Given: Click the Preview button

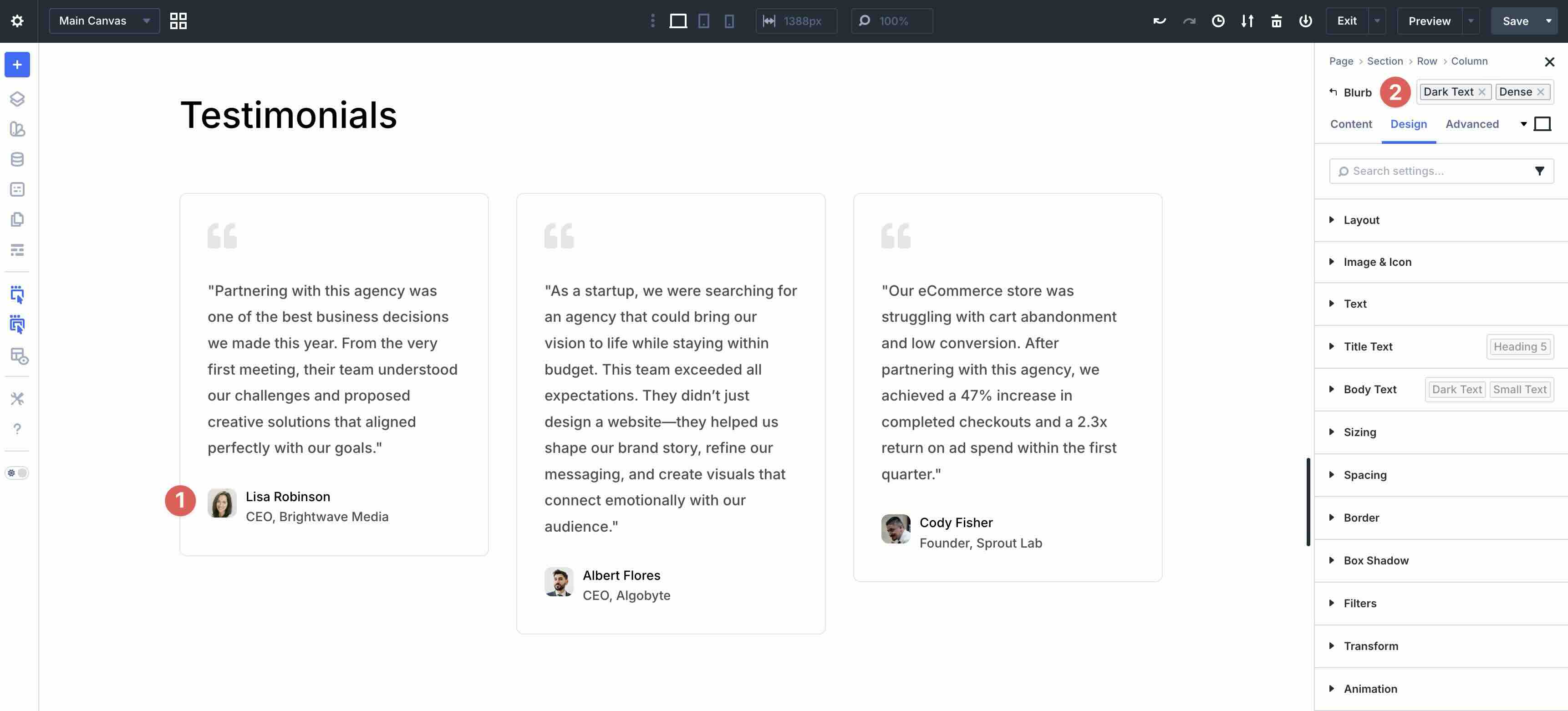Looking at the screenshot, I should pos(1429,20).
